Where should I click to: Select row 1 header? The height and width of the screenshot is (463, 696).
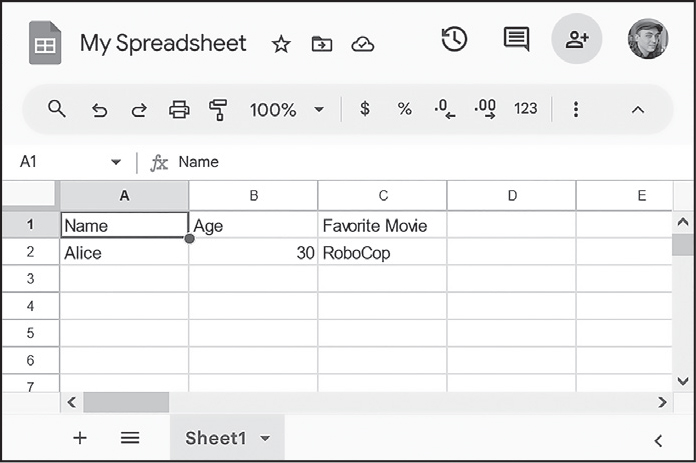coord(30,225)
